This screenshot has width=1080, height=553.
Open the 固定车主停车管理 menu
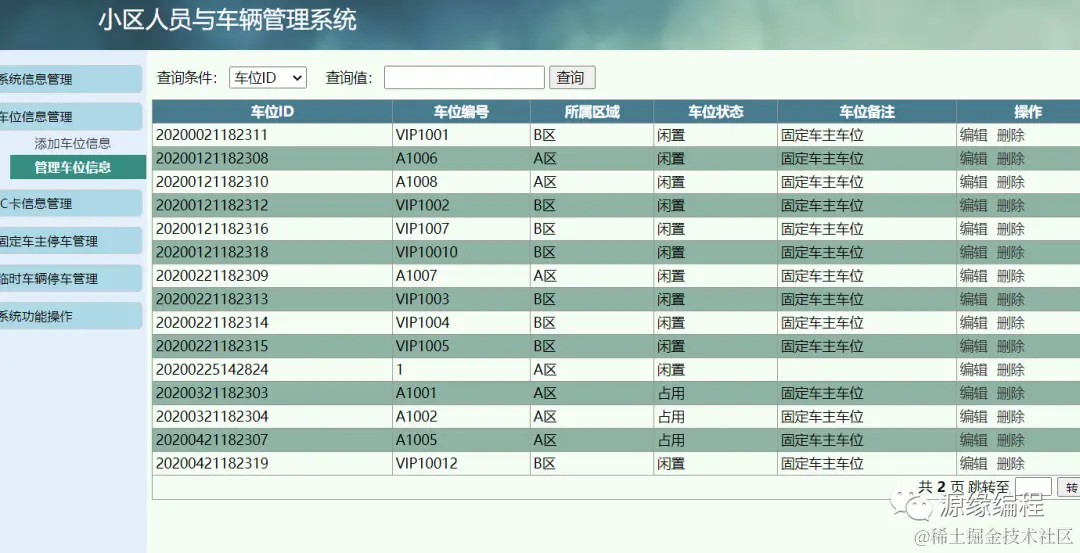(x=70, y=241)
